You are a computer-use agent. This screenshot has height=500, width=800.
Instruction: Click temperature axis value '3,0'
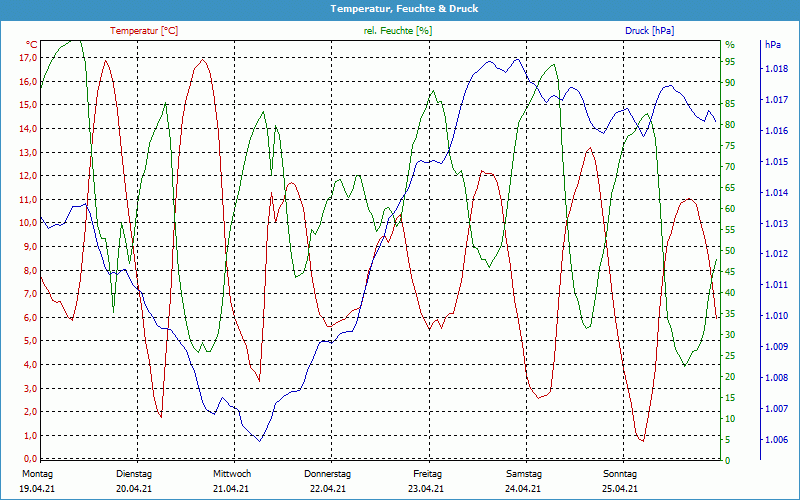click(x=30, y=389)
